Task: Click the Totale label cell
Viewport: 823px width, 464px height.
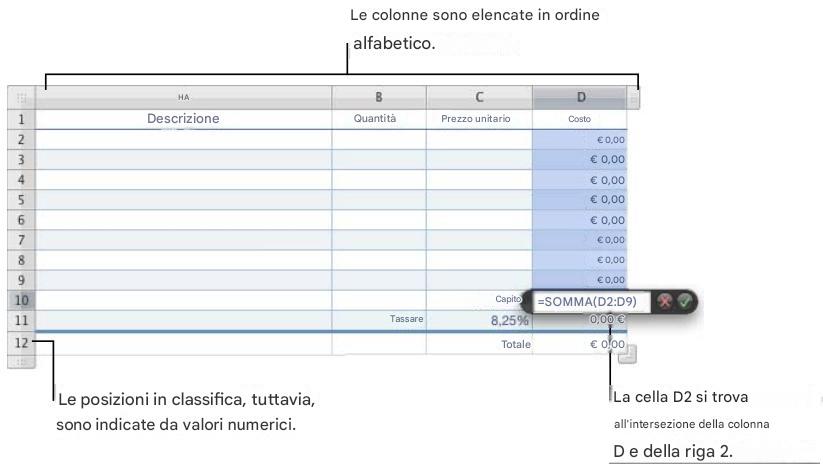Action: click(x=479, y=344)
